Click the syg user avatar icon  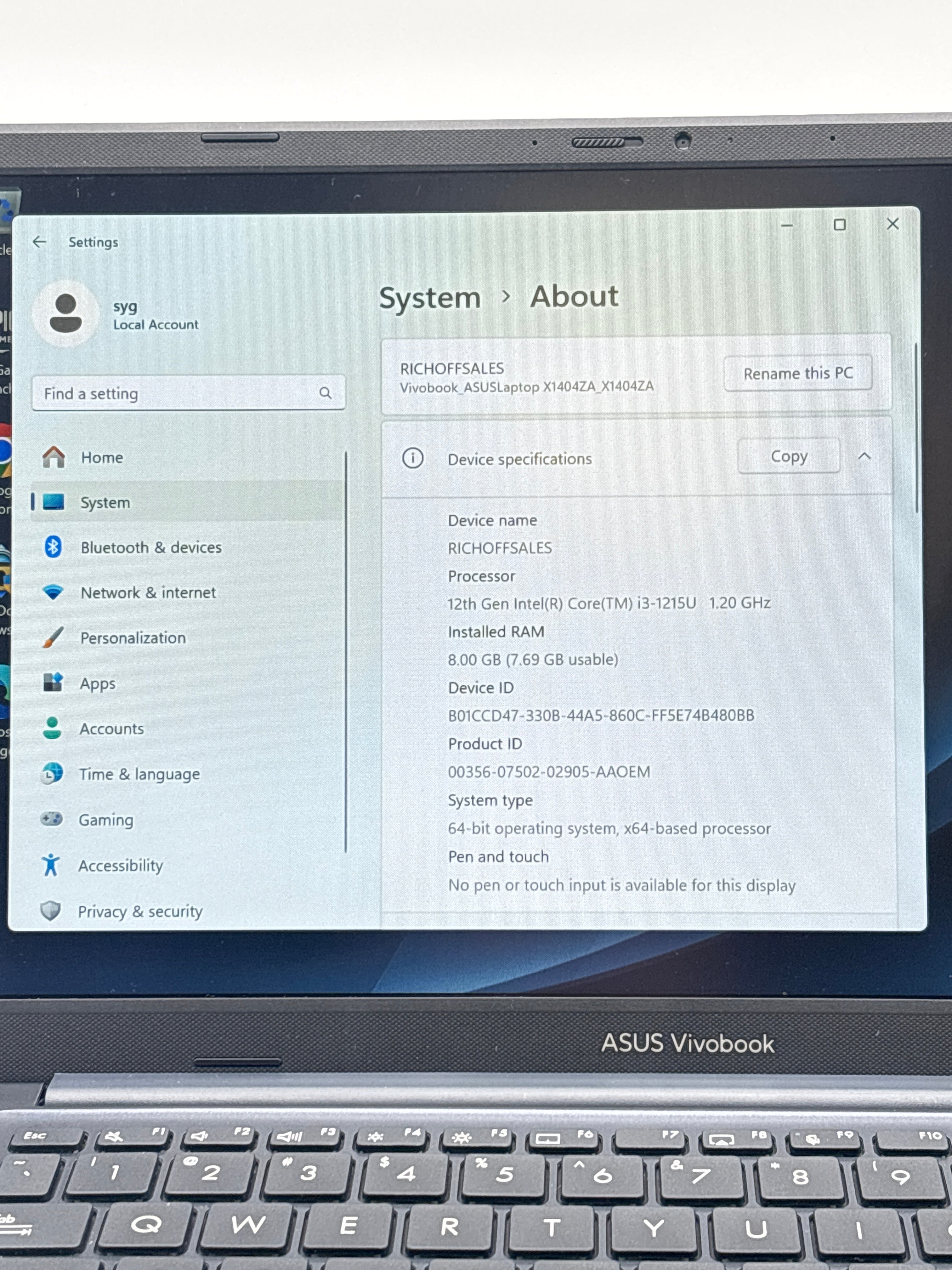pos(65,313)
